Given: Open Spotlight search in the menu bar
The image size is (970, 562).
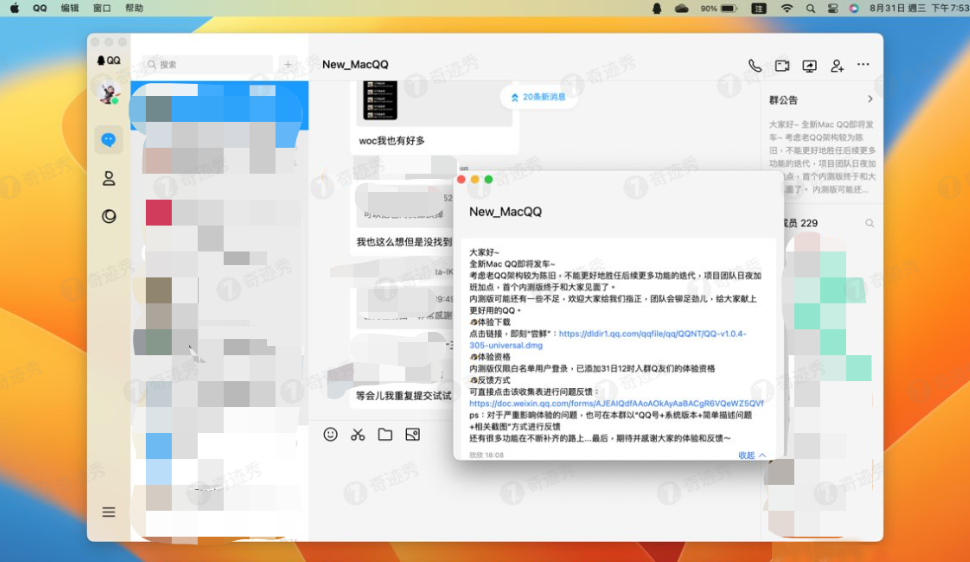Looking at the screenshot, I should 810,8.
